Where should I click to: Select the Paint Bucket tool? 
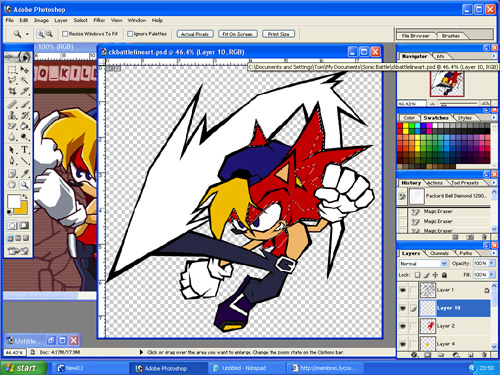(24, 126)
